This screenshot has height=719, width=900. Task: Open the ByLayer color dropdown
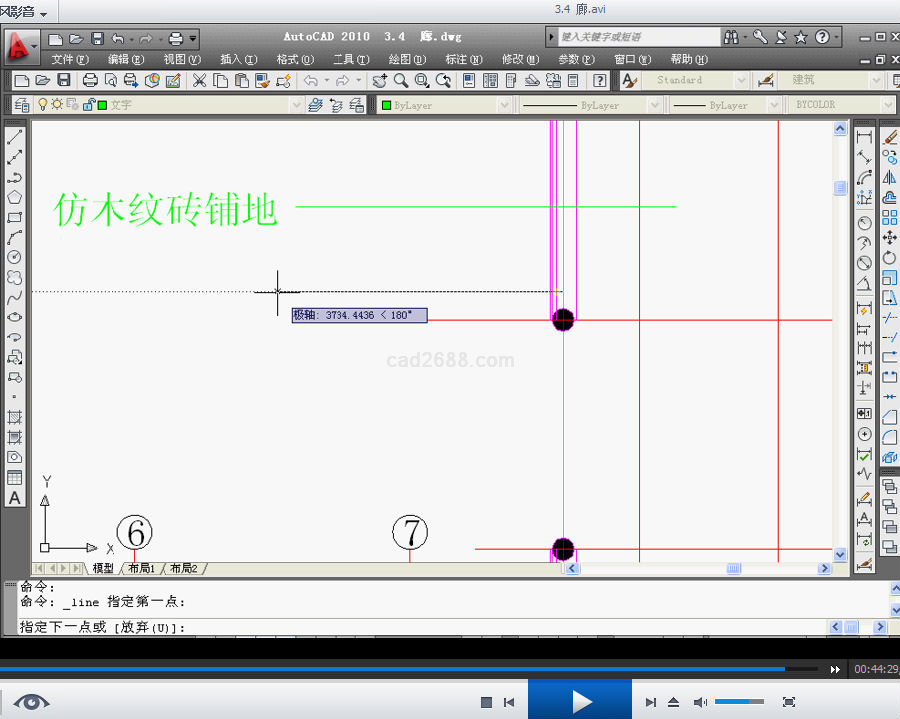503,105
